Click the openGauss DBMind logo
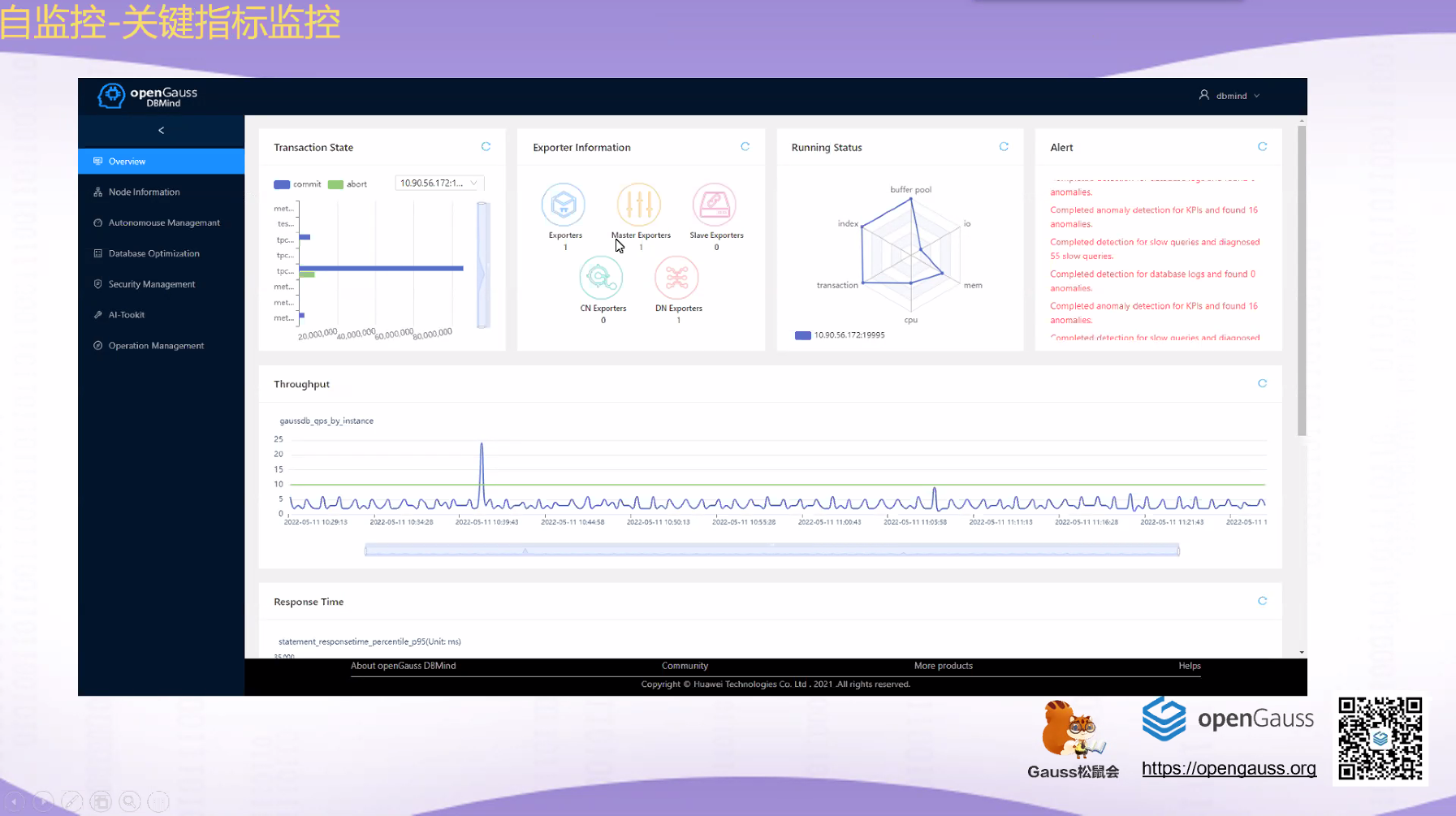 (x=147, y=96)
